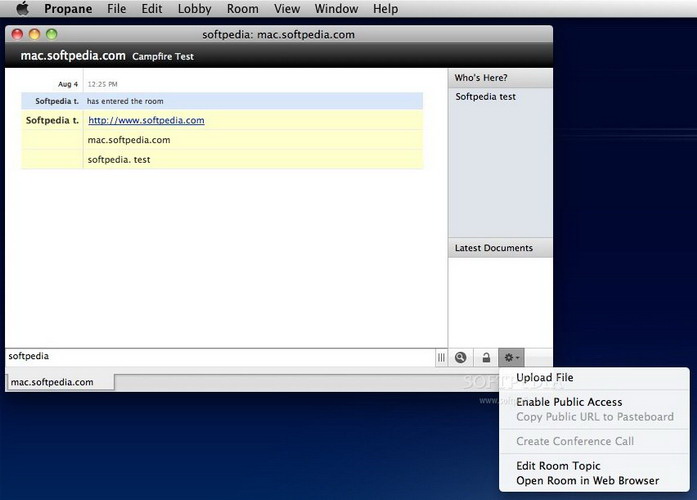Open the Room menu

click(242, 9)
